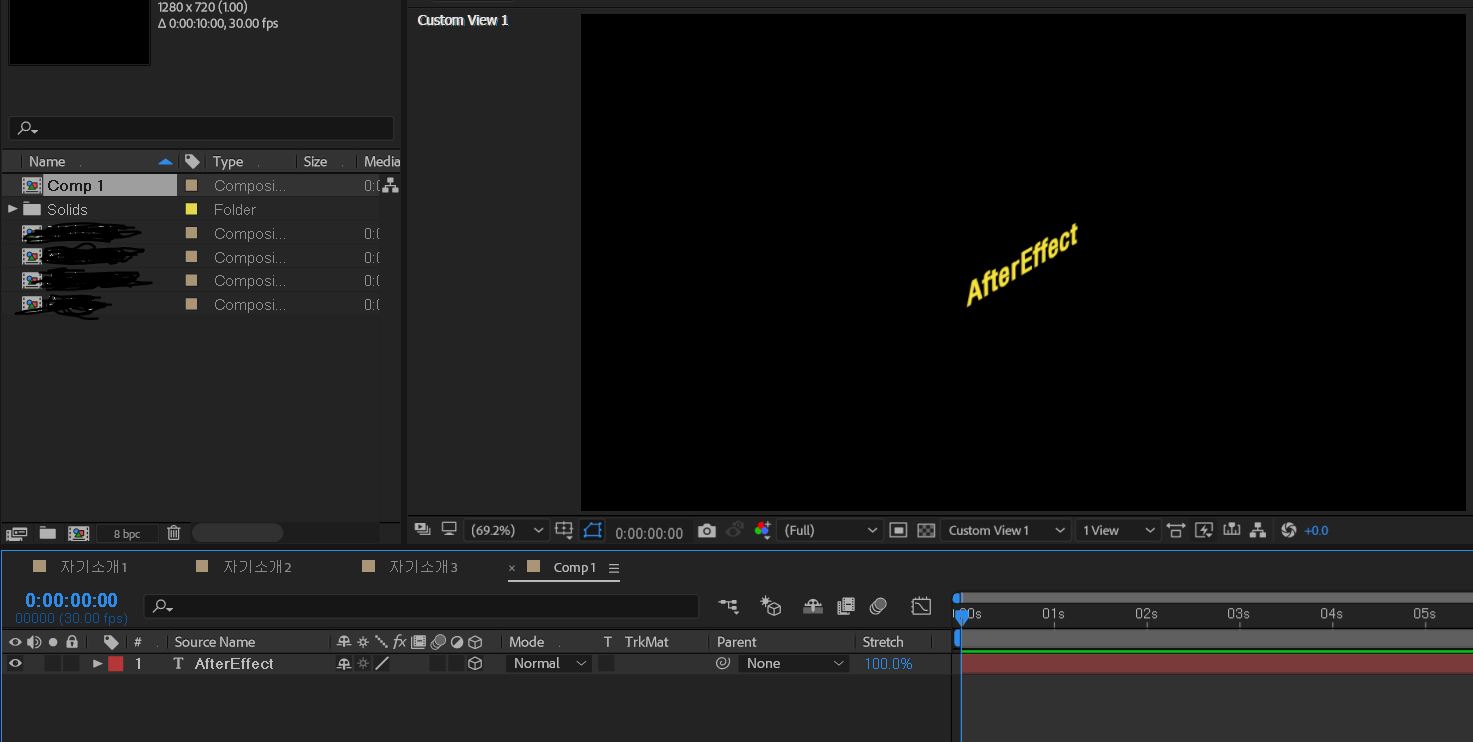Expand AfterEffect layer properties triangle
This screenshot has width=1473, height=742.
97,663
